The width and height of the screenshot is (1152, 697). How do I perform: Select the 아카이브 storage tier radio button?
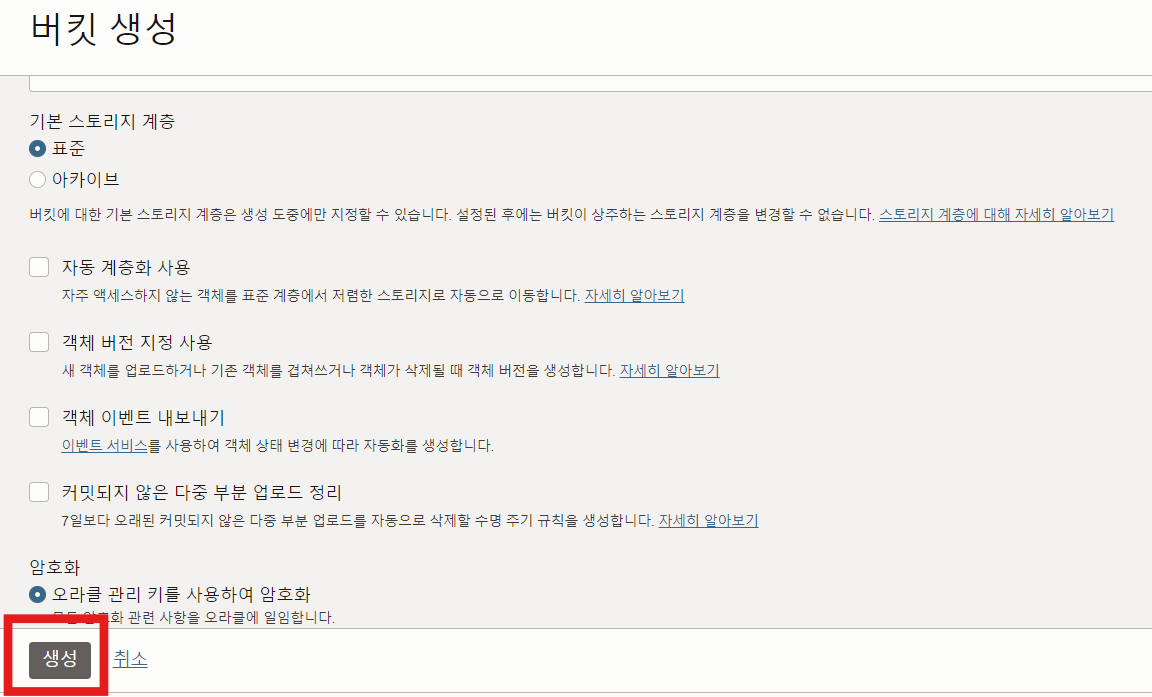click(37, 179)
